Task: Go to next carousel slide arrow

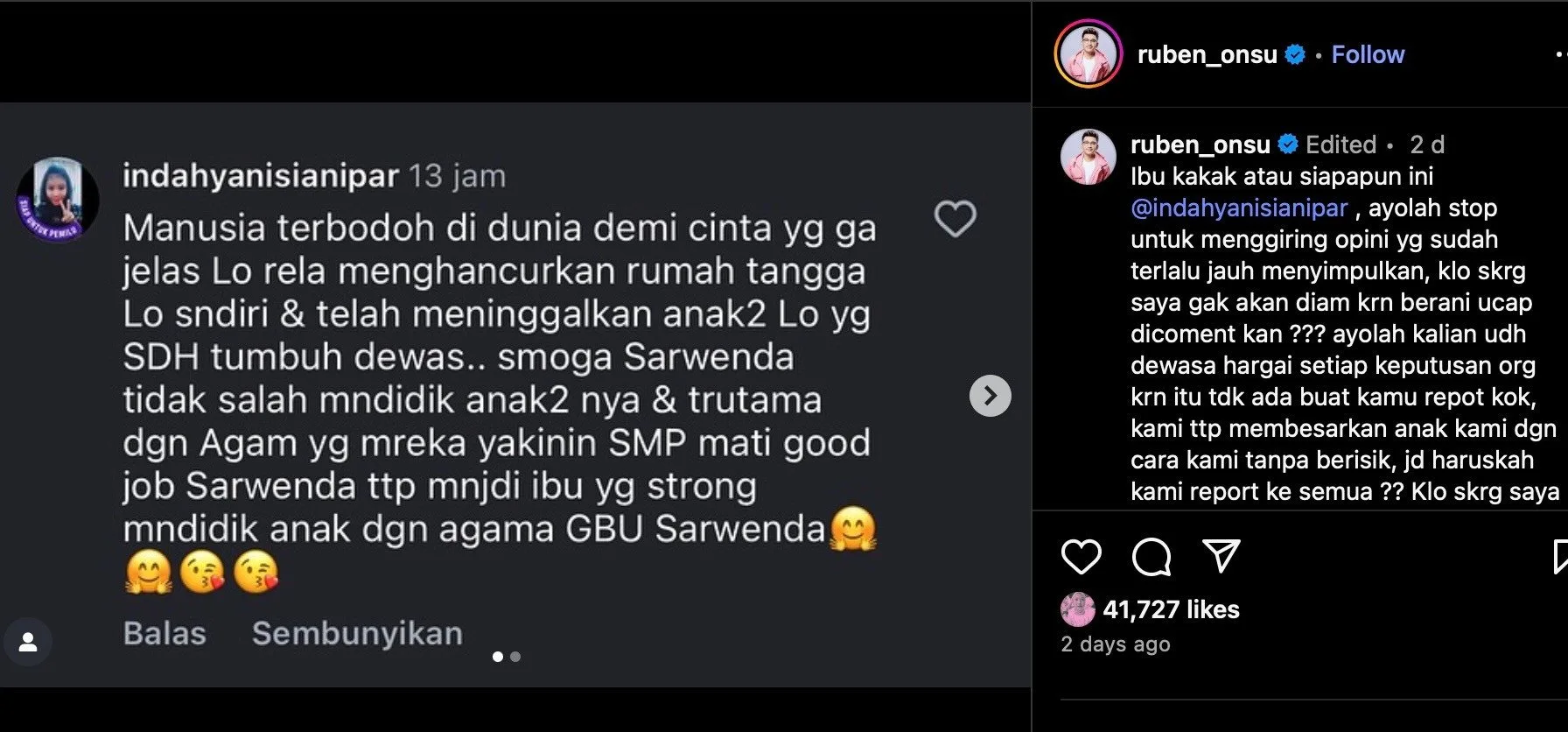Action: pos(990,397)
